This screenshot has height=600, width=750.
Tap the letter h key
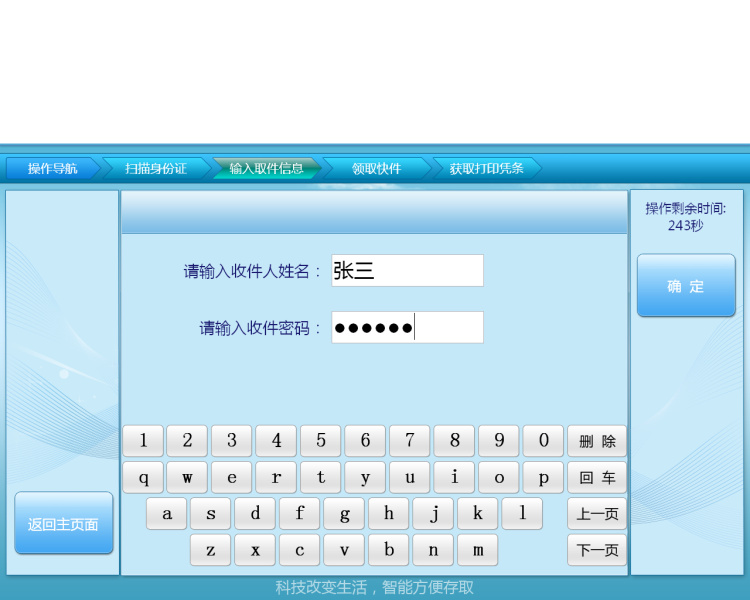coord(389,514)
